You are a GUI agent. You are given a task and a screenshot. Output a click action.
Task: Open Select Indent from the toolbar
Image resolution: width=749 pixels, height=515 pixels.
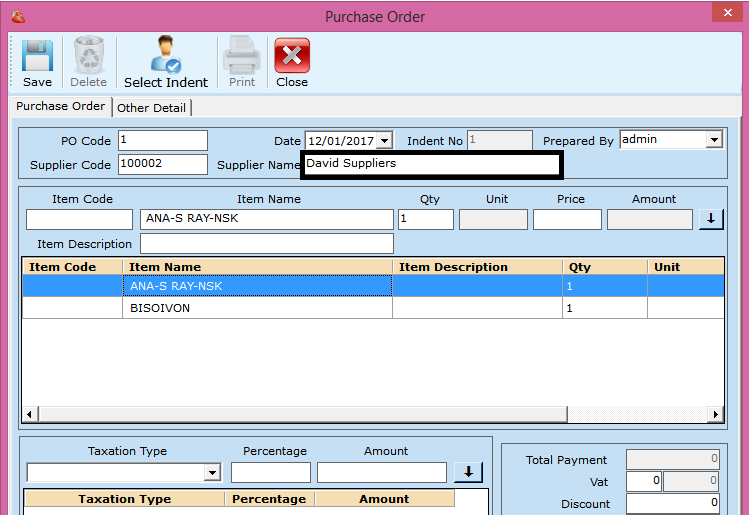tap(166, 62)
